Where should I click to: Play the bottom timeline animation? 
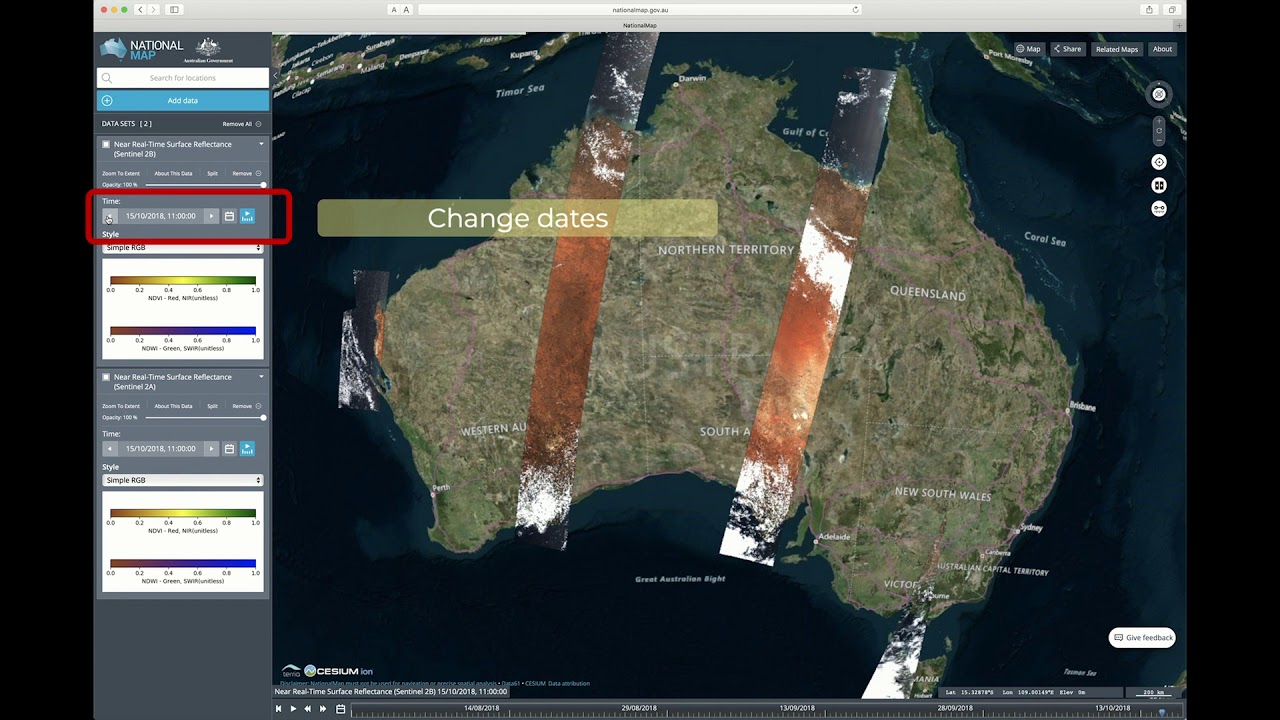(x=293, y=709)
